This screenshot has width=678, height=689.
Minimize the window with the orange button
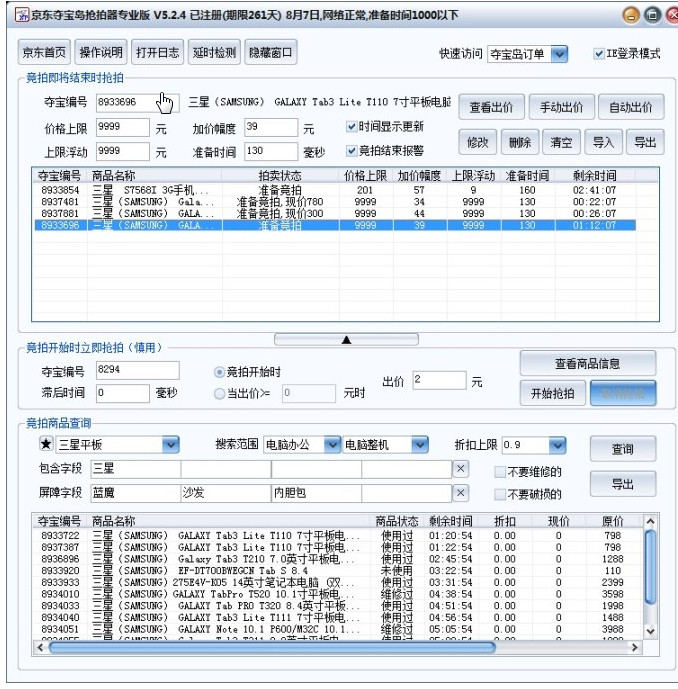(631, 15)
